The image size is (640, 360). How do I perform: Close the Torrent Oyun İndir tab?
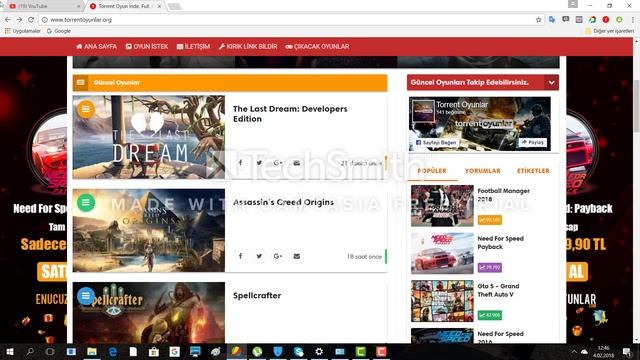point(159,6)
